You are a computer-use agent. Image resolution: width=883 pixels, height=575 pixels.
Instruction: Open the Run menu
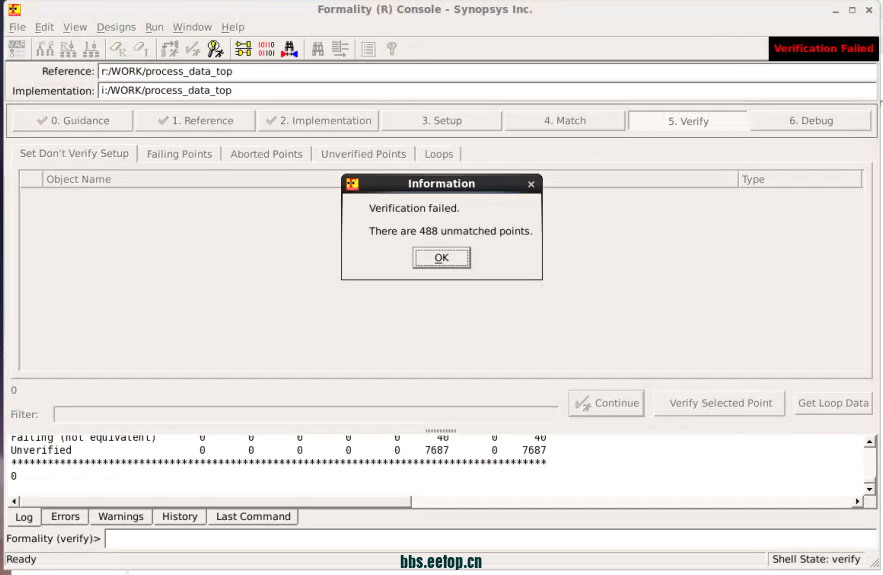tap(154, 27)
